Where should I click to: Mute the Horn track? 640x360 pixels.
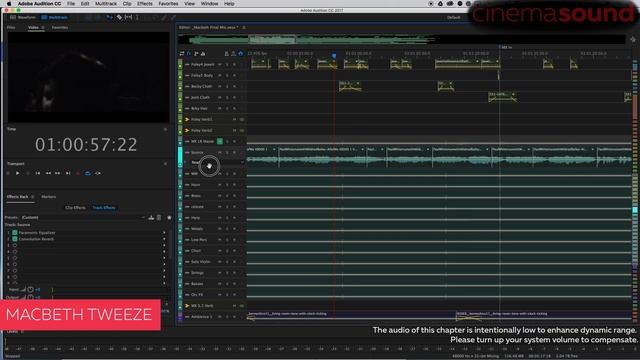tap(220, 185)
